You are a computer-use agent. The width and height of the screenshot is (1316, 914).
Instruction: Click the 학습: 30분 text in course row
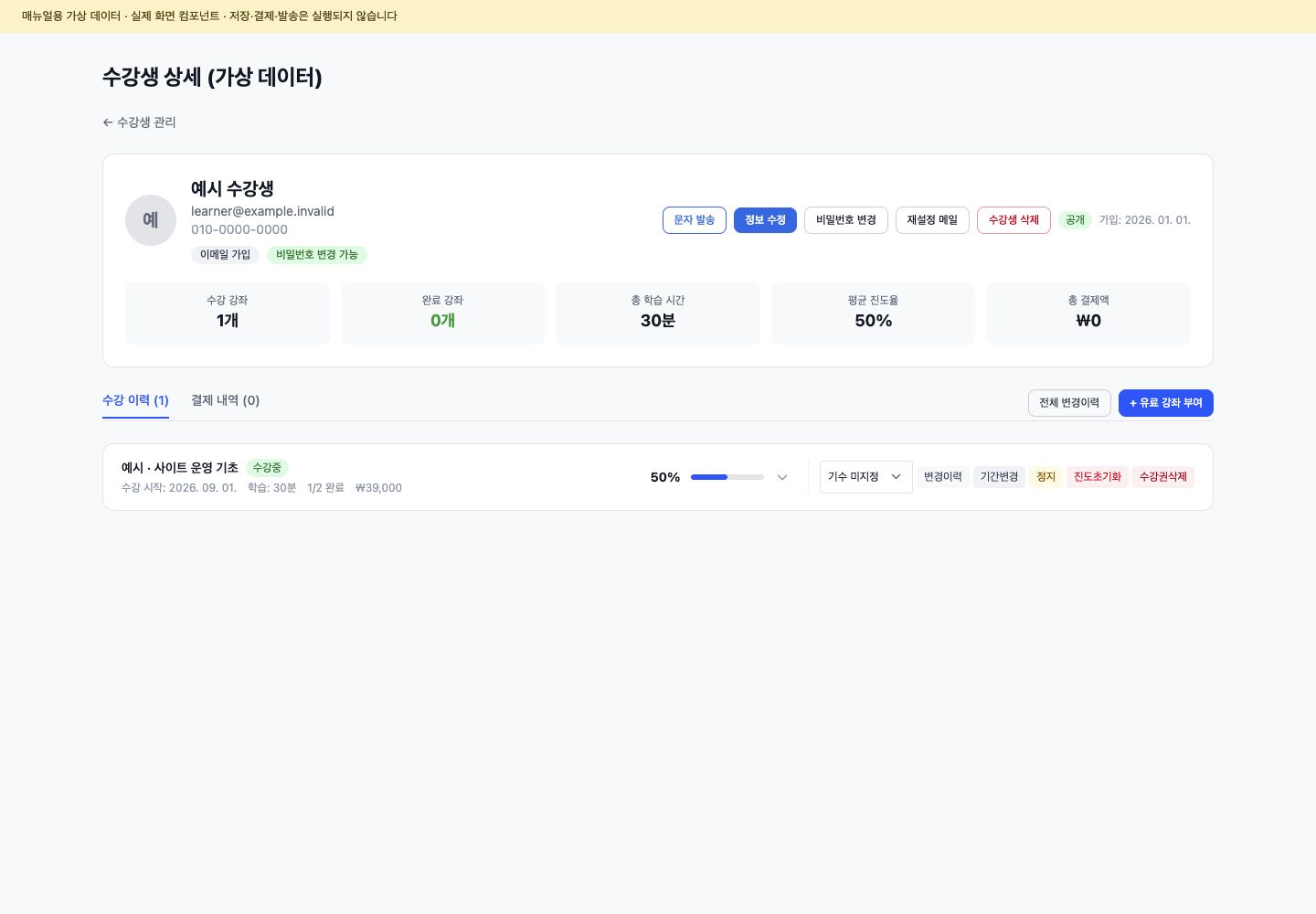[272, 488]
